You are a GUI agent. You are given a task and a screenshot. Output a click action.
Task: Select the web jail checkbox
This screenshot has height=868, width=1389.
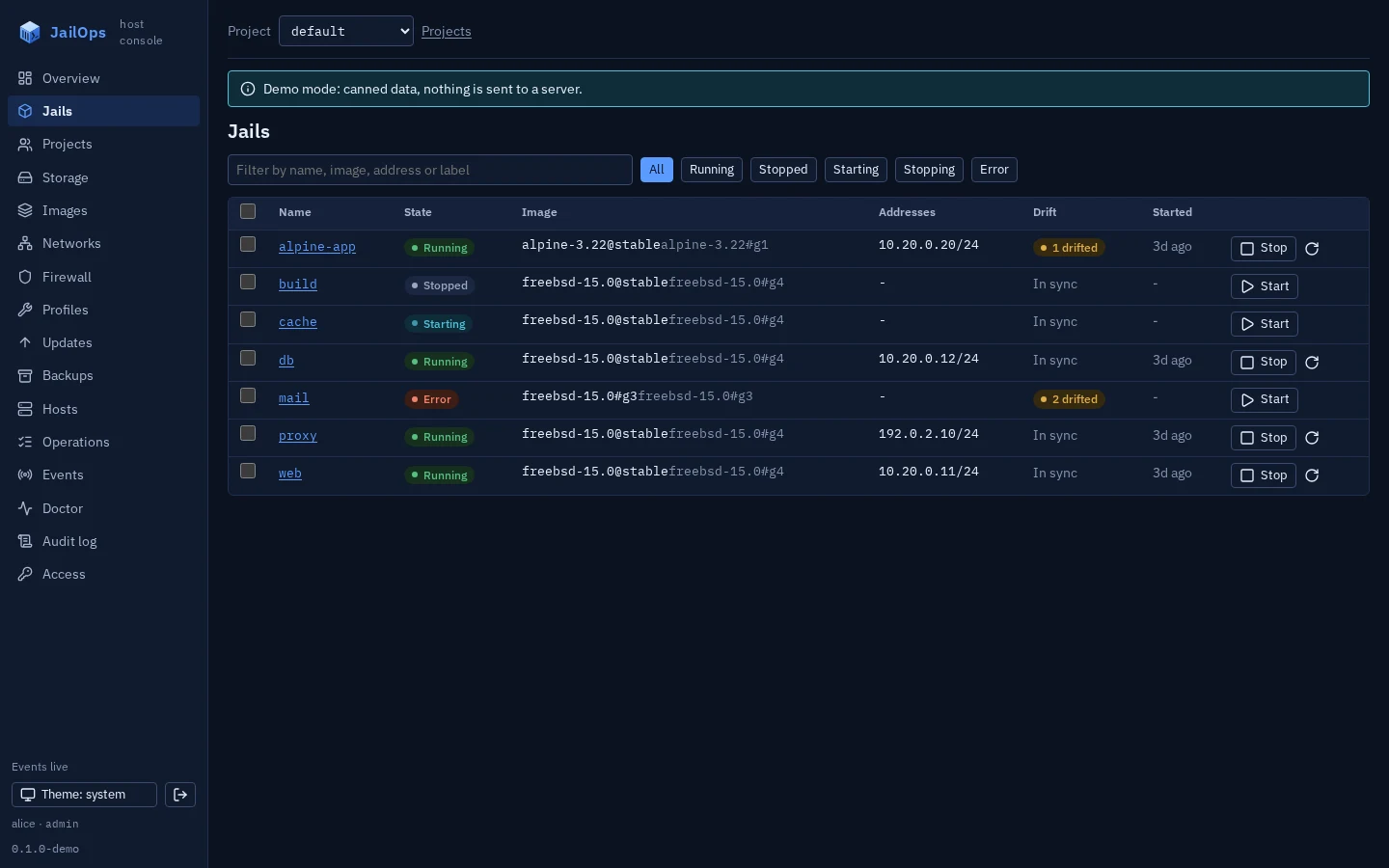[x=248, y=471]
